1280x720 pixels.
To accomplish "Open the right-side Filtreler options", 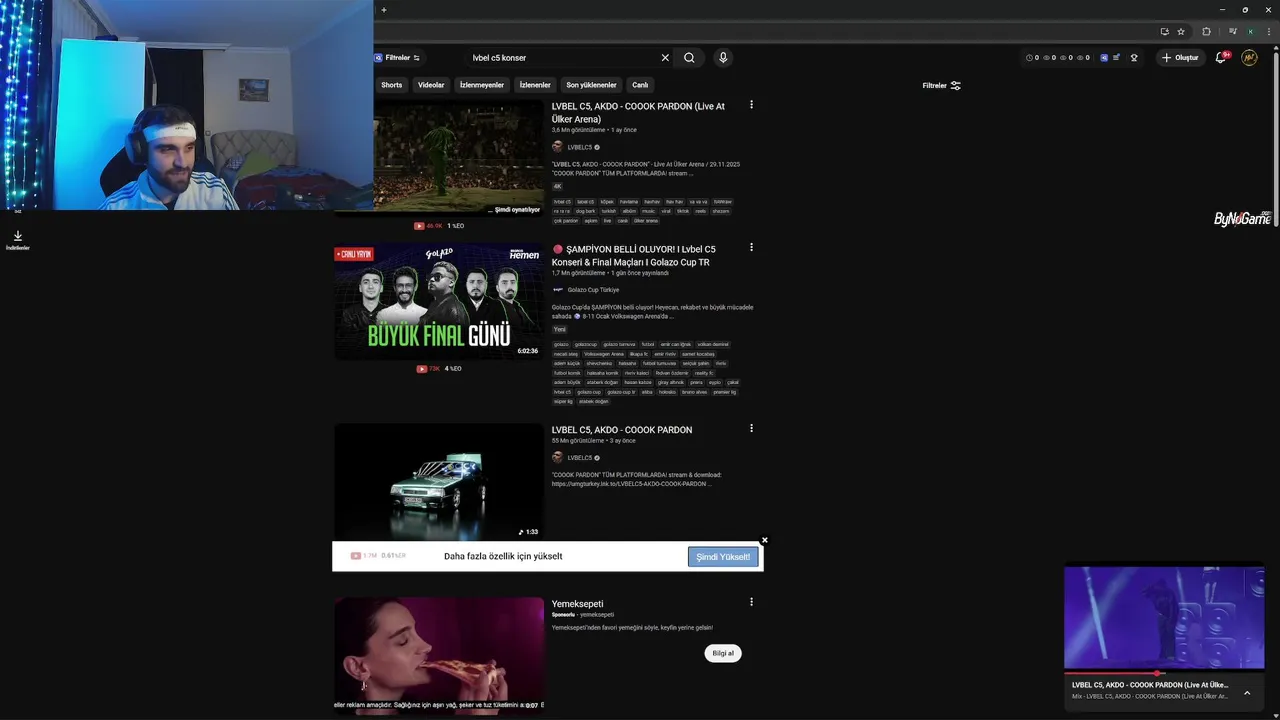I will pyautogui.click(x=941, y=86).
